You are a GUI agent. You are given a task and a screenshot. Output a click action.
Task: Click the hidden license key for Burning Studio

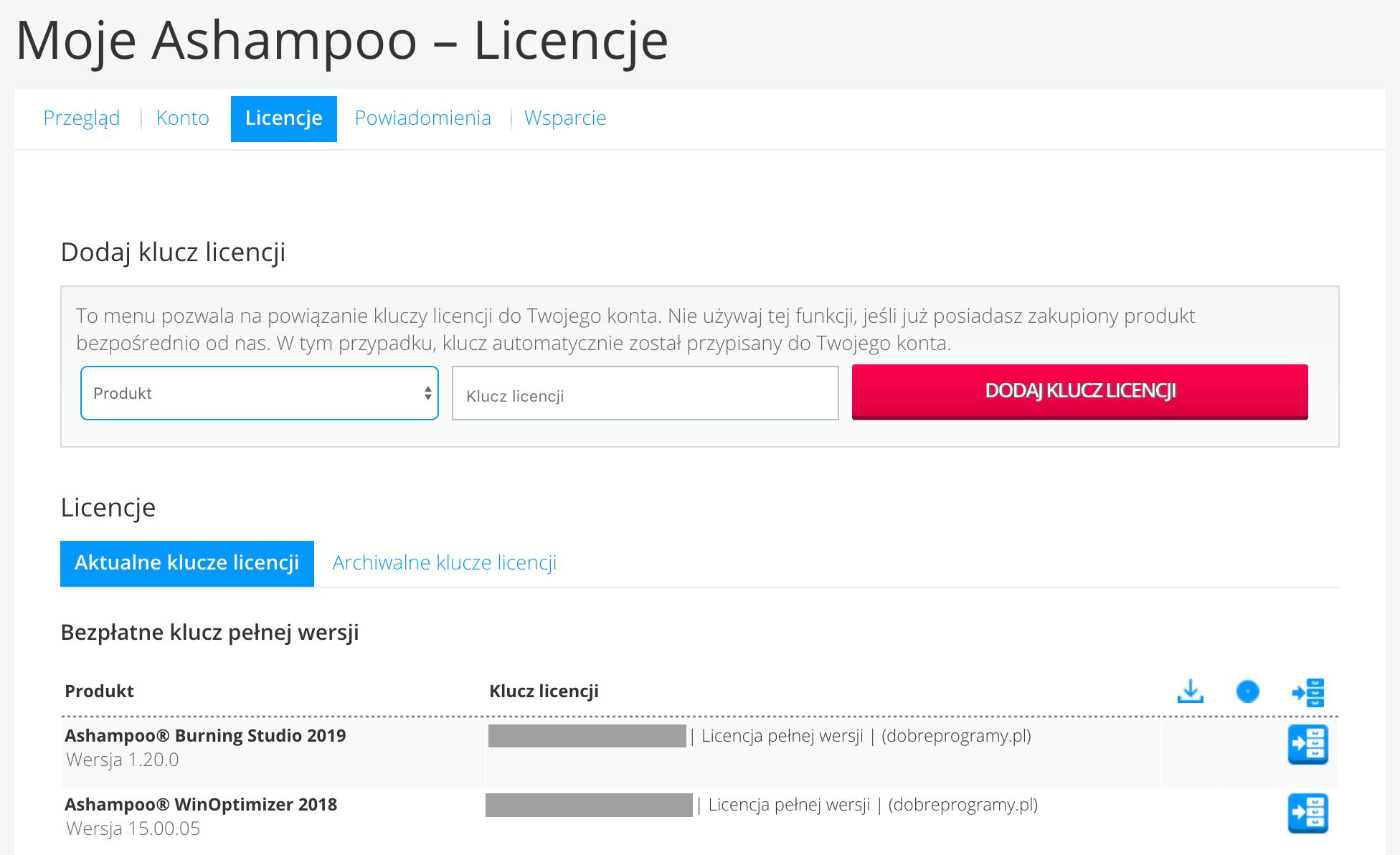click(587, 736)
